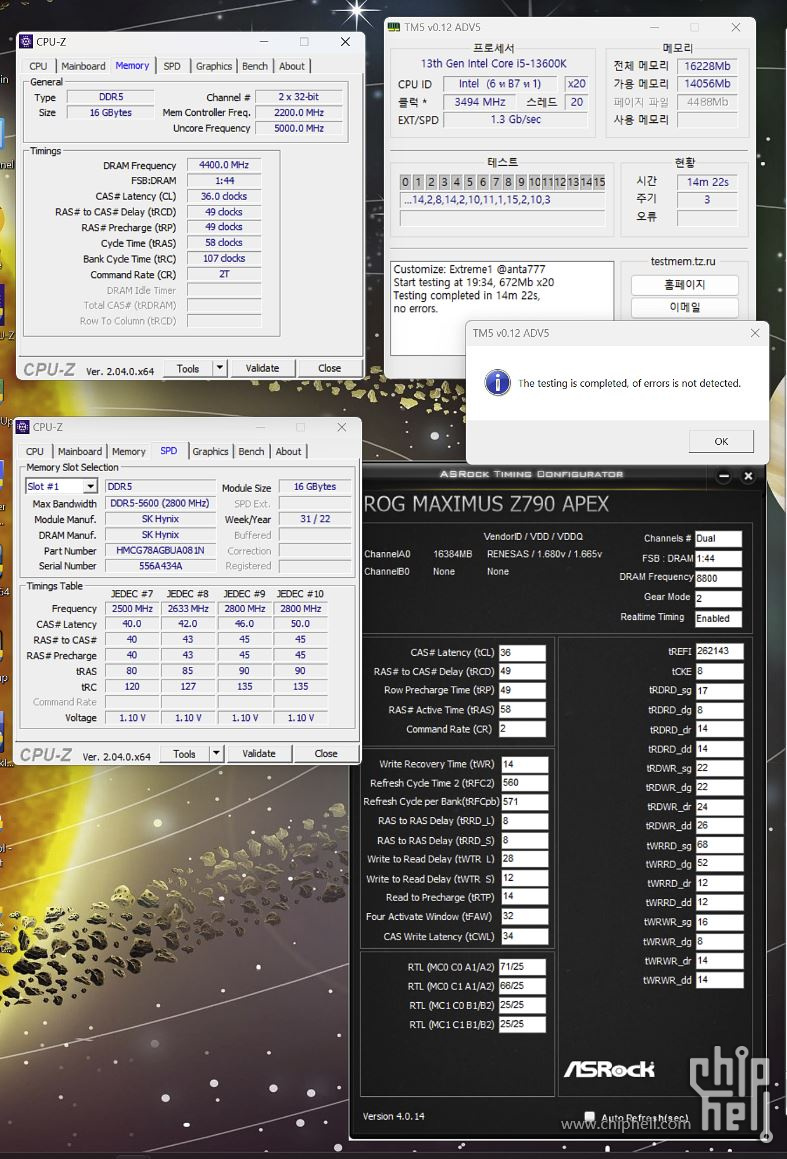
Task: Click the 13th Gen Intel Core i5-13600K text
Action: click(494, 64)
